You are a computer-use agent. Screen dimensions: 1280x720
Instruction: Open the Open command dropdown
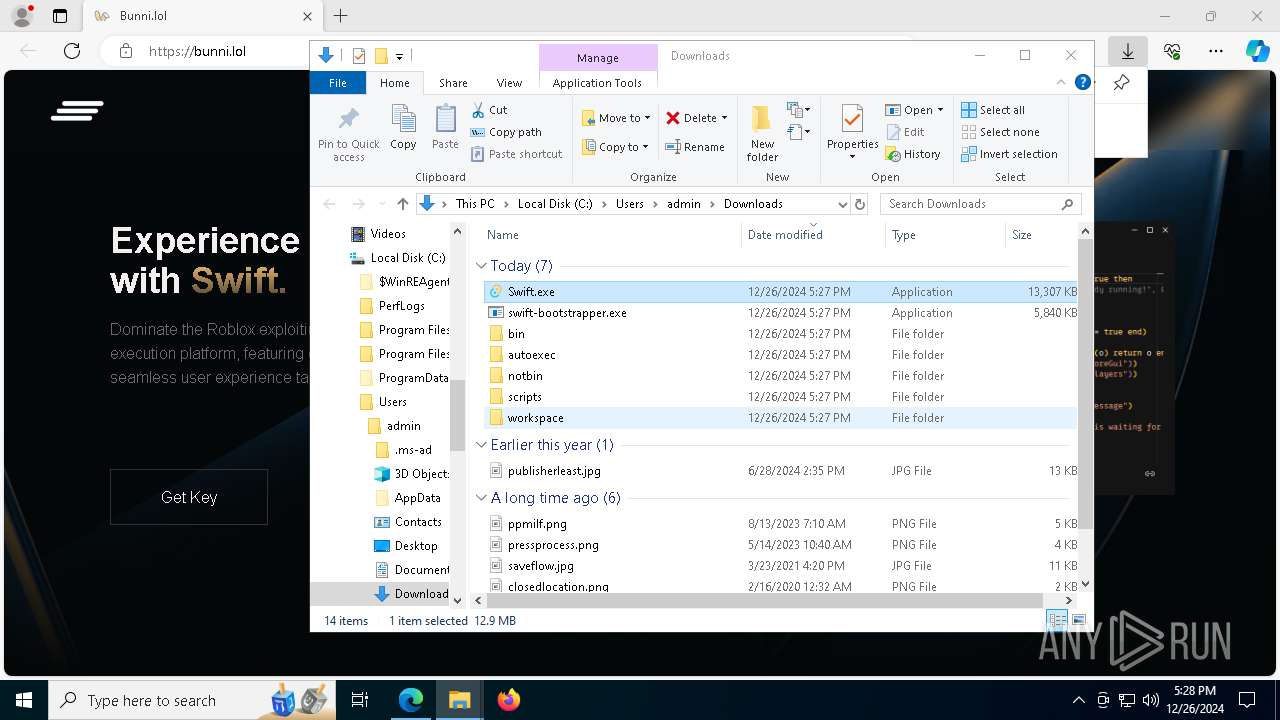click(939, 110)
